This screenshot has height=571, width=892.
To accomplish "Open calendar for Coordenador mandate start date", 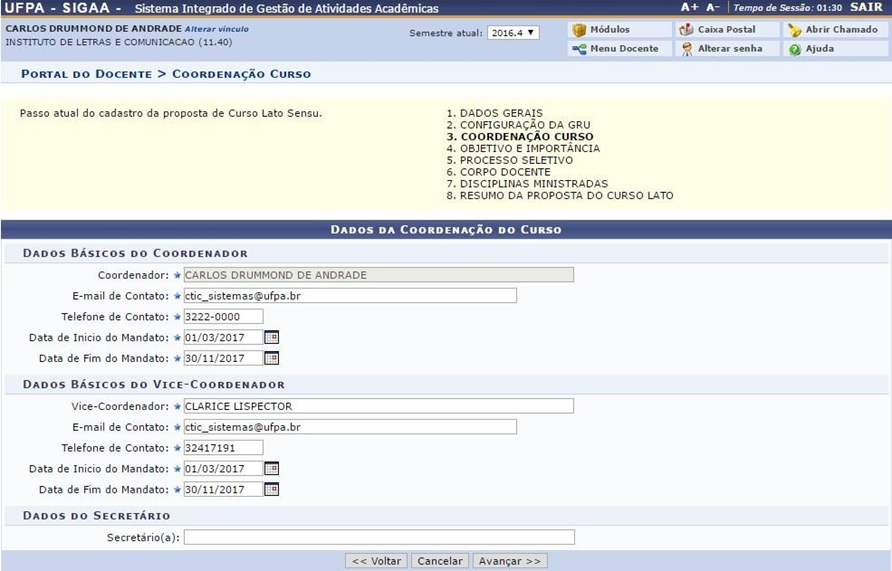I will [271, 337].
